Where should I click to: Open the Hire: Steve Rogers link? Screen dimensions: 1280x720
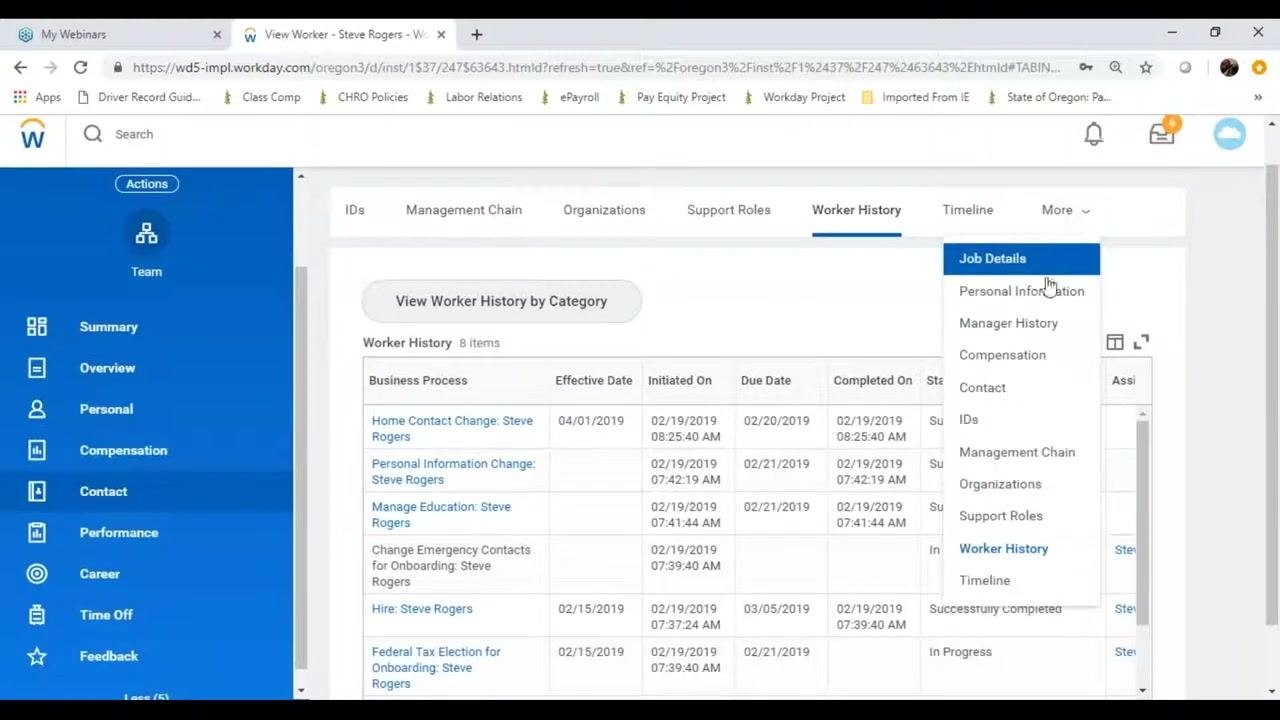422,609
